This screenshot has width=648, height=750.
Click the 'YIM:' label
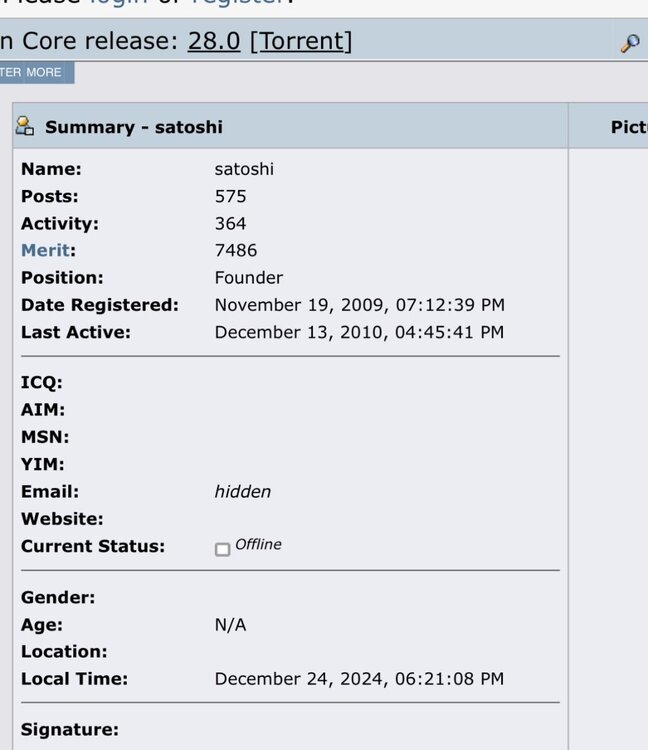[x=43, y=464]
